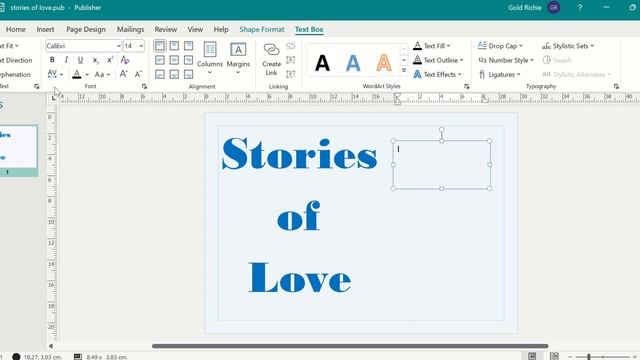Screen dimensions: 640x360
Task: Open Character Spacing AV dropdown
Action: point(55,74)
